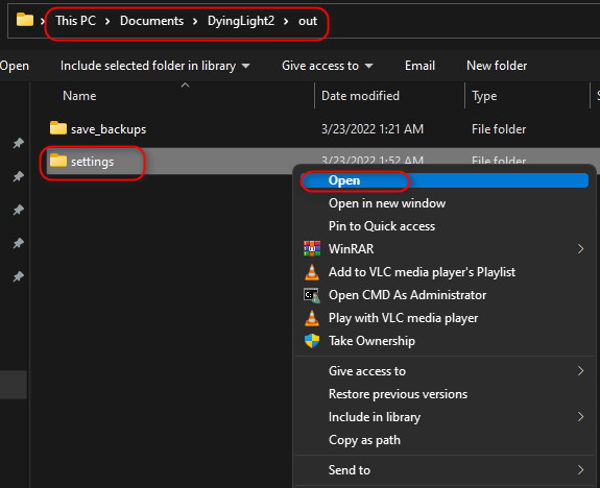Click the WinRAR icon in context menu
600x488 pixels.
(312, 249)
